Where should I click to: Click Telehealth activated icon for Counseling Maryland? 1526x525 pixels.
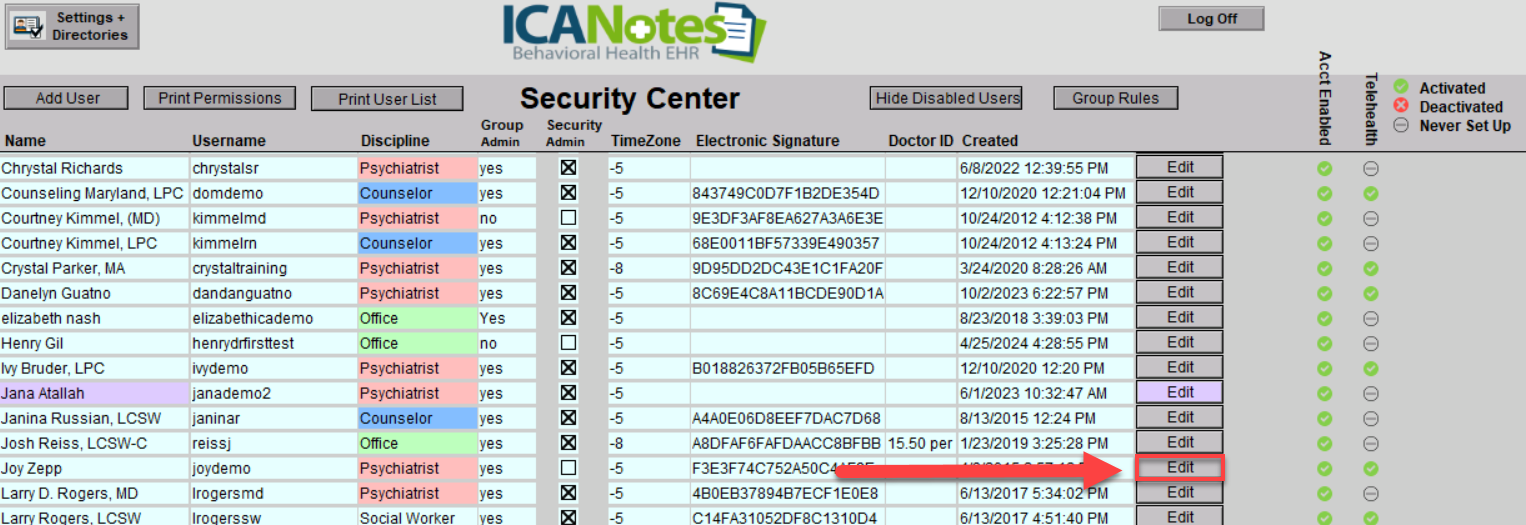[1371, 193]
